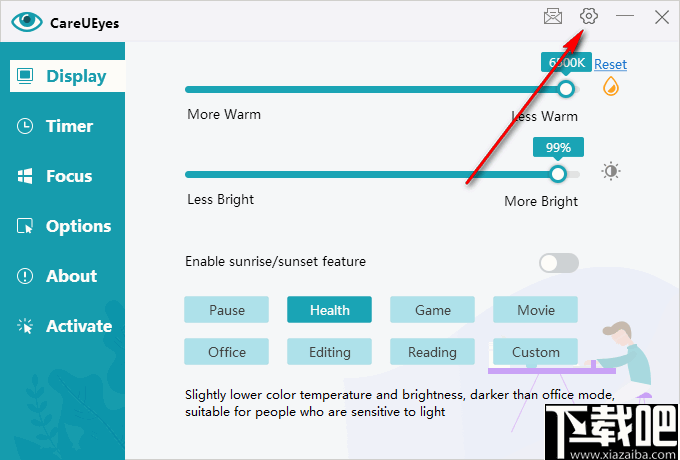Choose the Game mode button

tap(432, 310)
